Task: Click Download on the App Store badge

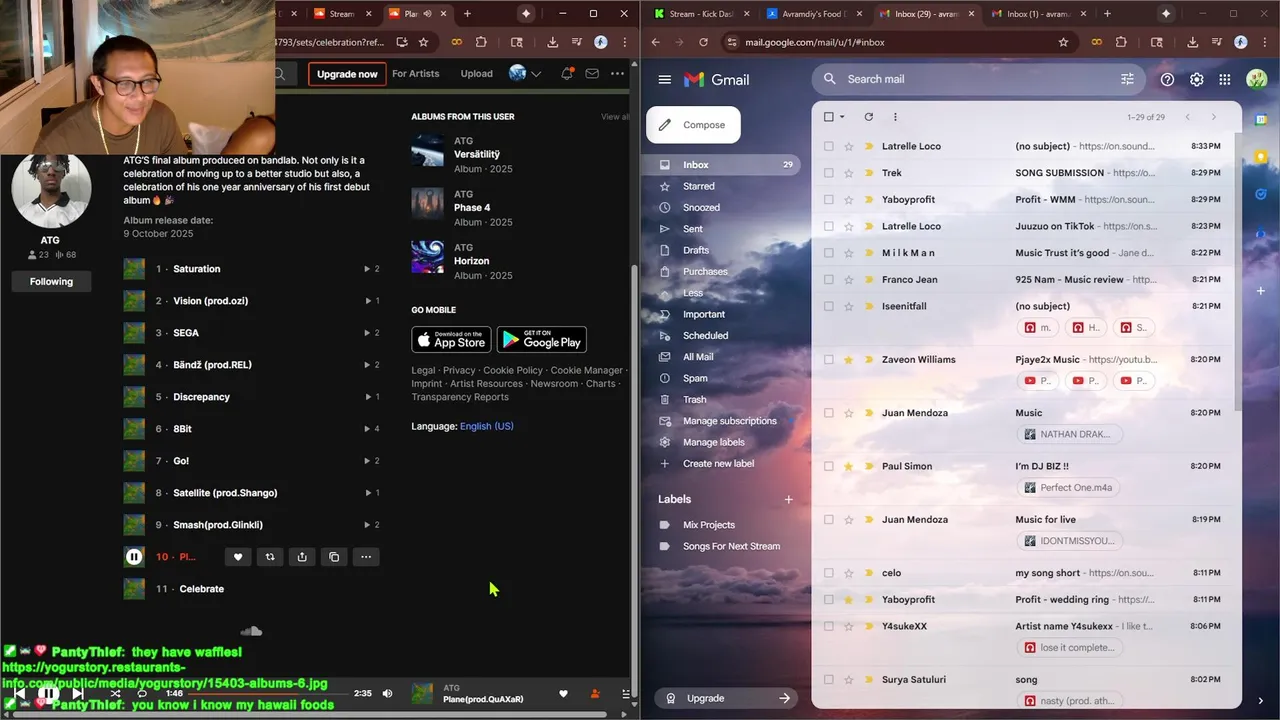Action: pos(451,339)
